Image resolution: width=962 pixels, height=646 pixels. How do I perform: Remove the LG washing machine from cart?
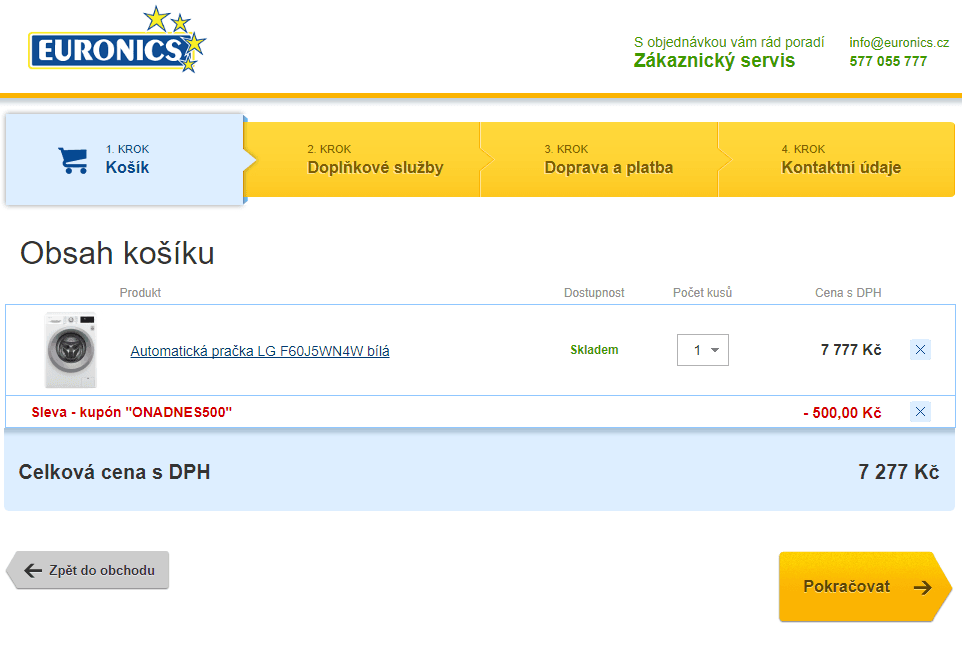920,350
